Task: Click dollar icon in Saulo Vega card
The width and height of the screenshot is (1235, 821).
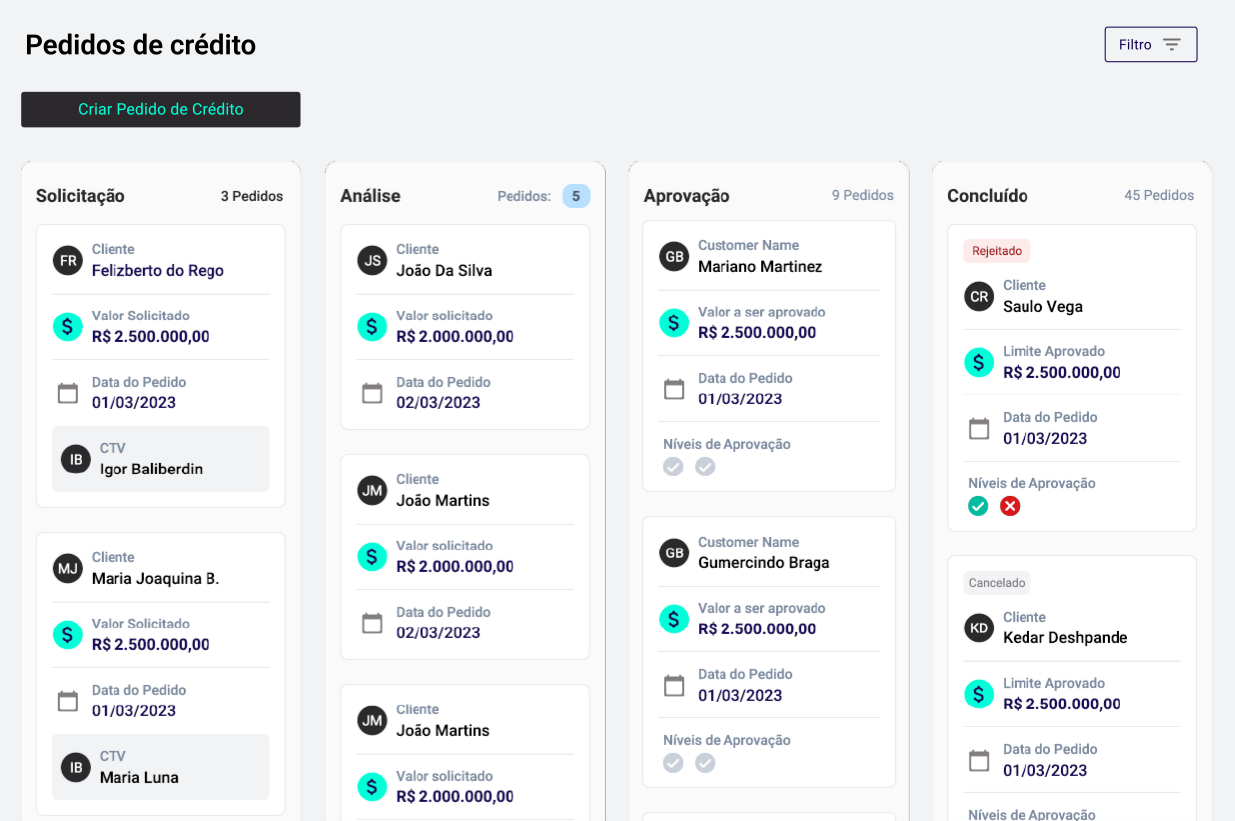Action: (x=979, y=362)
